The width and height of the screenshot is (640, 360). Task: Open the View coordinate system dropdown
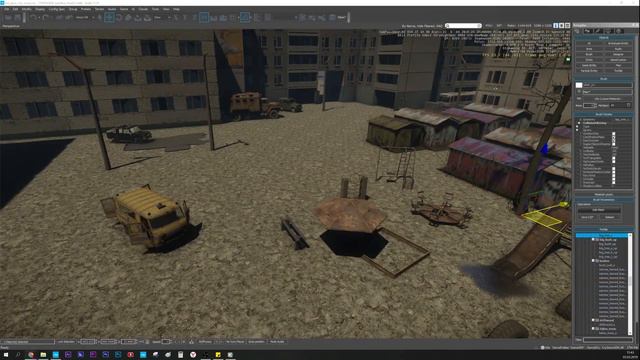click(162, 18)
